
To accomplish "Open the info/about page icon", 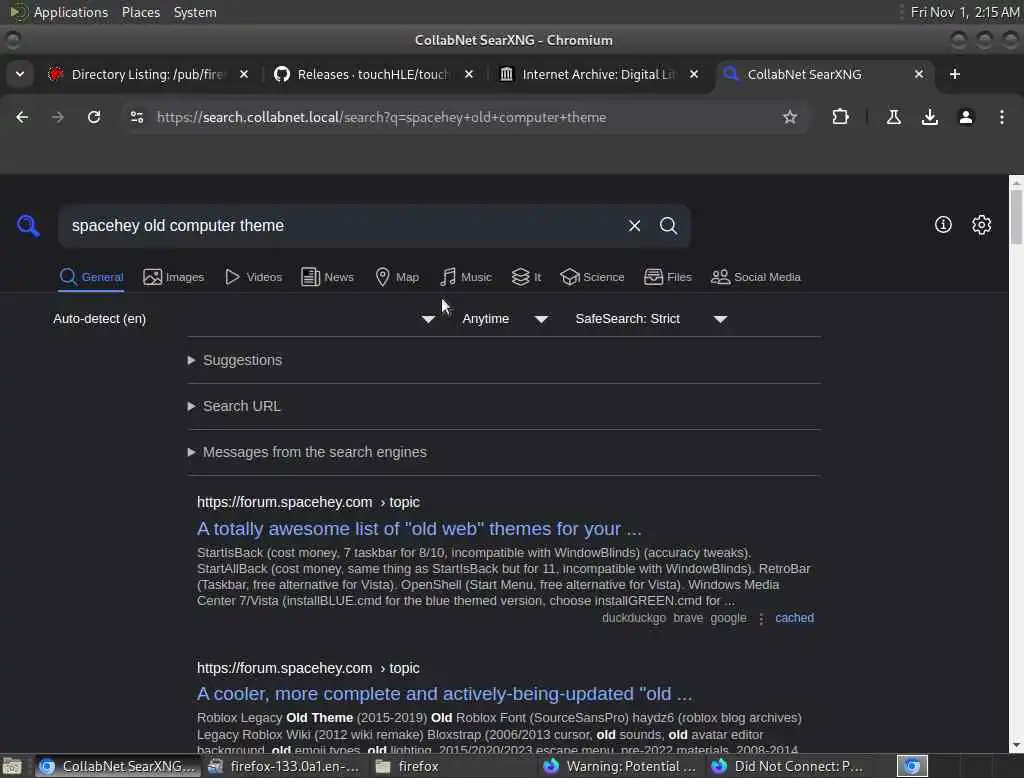I will pos(943,225).
